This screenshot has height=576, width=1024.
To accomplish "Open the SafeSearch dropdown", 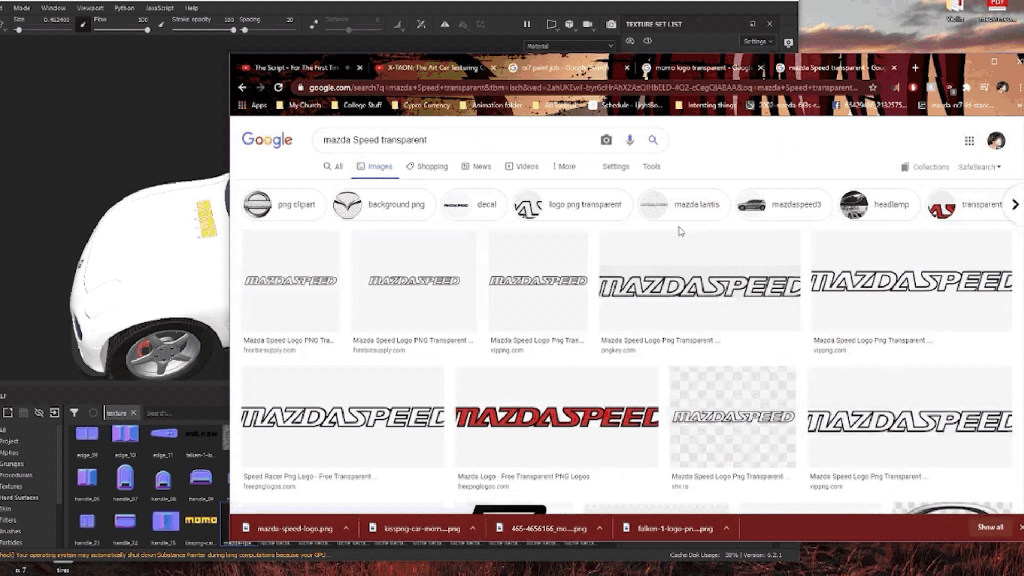I will [x=979, y=167].
